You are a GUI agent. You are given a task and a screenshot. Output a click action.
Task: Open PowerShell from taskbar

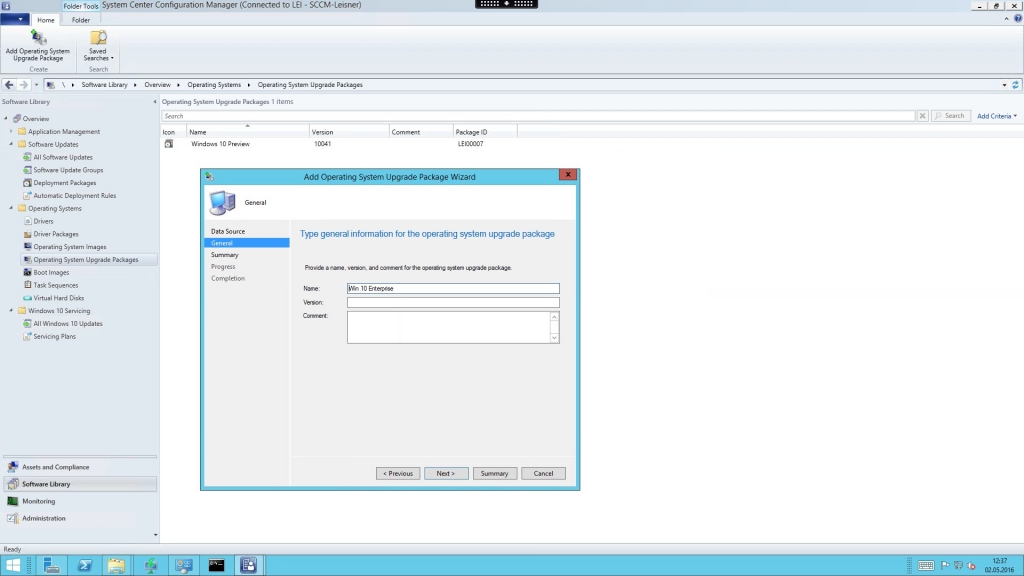[x=85, y=565]
